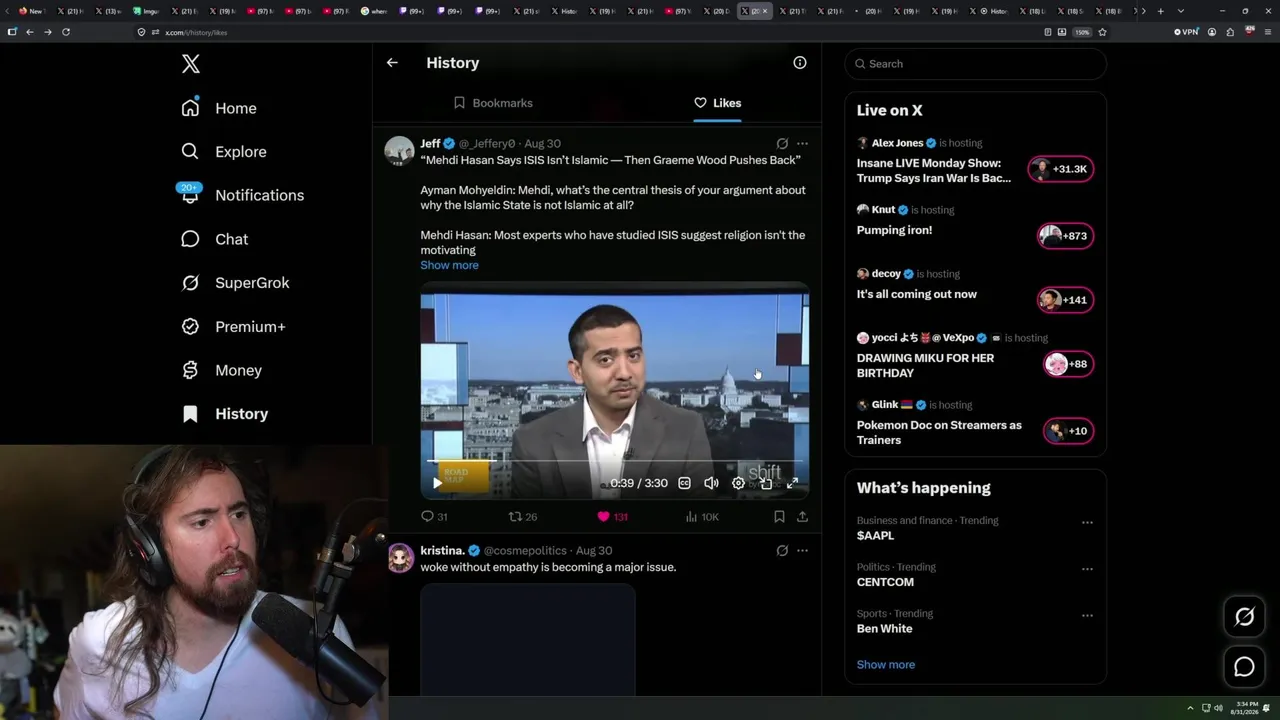Switch to the Likes tab

(x=717, y=103)
